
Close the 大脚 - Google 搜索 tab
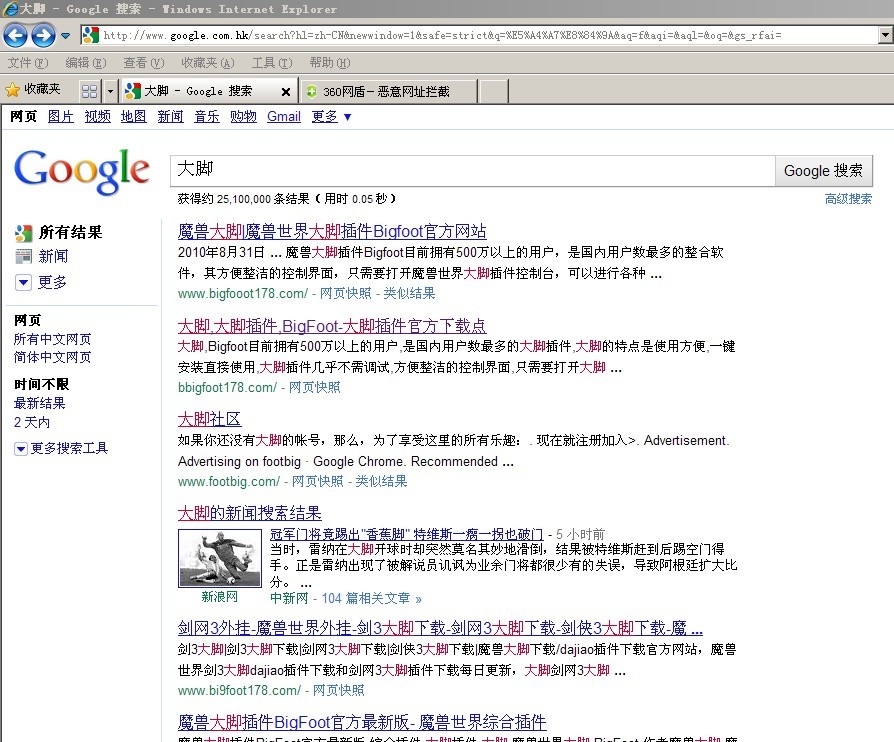click(286, 92)
